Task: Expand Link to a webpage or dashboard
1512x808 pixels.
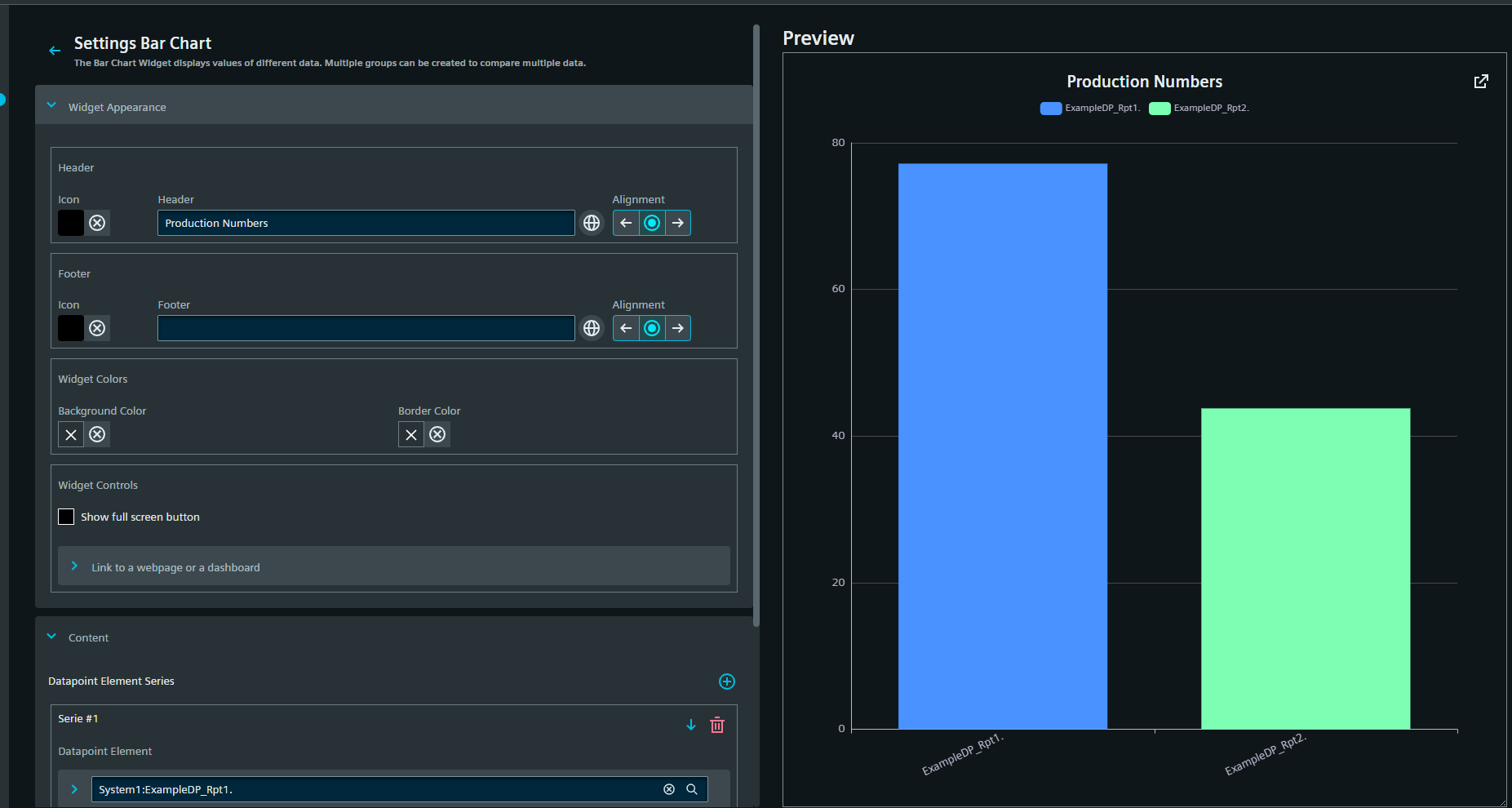Action: (x=75, y=566)
